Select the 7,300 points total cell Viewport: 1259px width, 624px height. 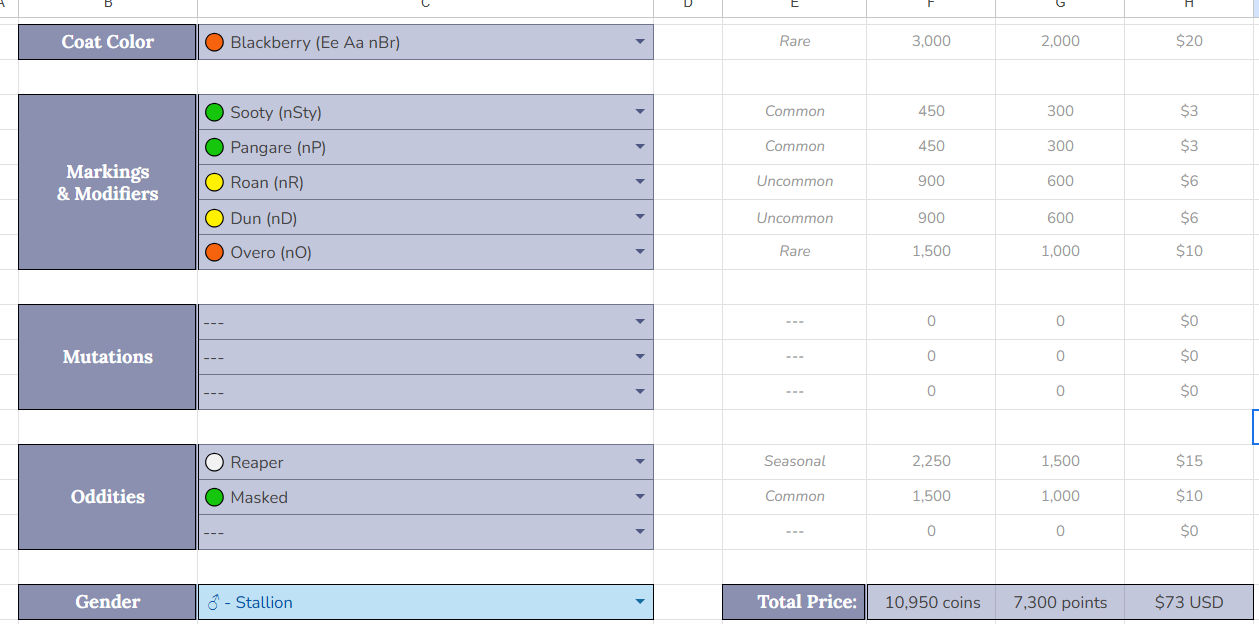(x=1060, y=602)
